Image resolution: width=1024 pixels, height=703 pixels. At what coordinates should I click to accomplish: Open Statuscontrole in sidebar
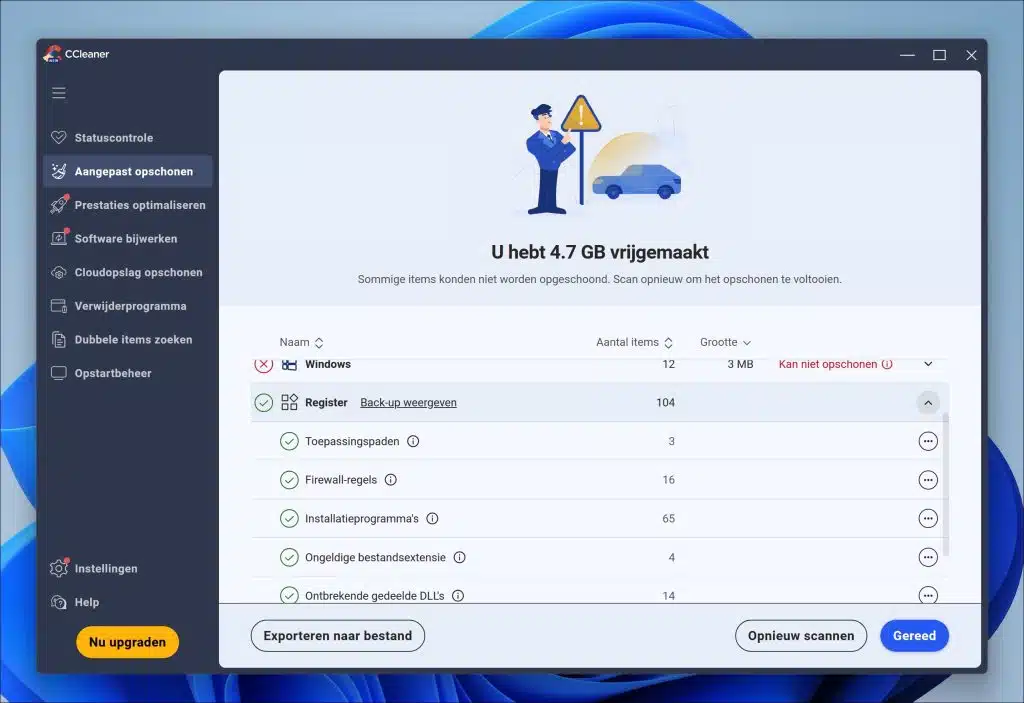click(127, 137)
